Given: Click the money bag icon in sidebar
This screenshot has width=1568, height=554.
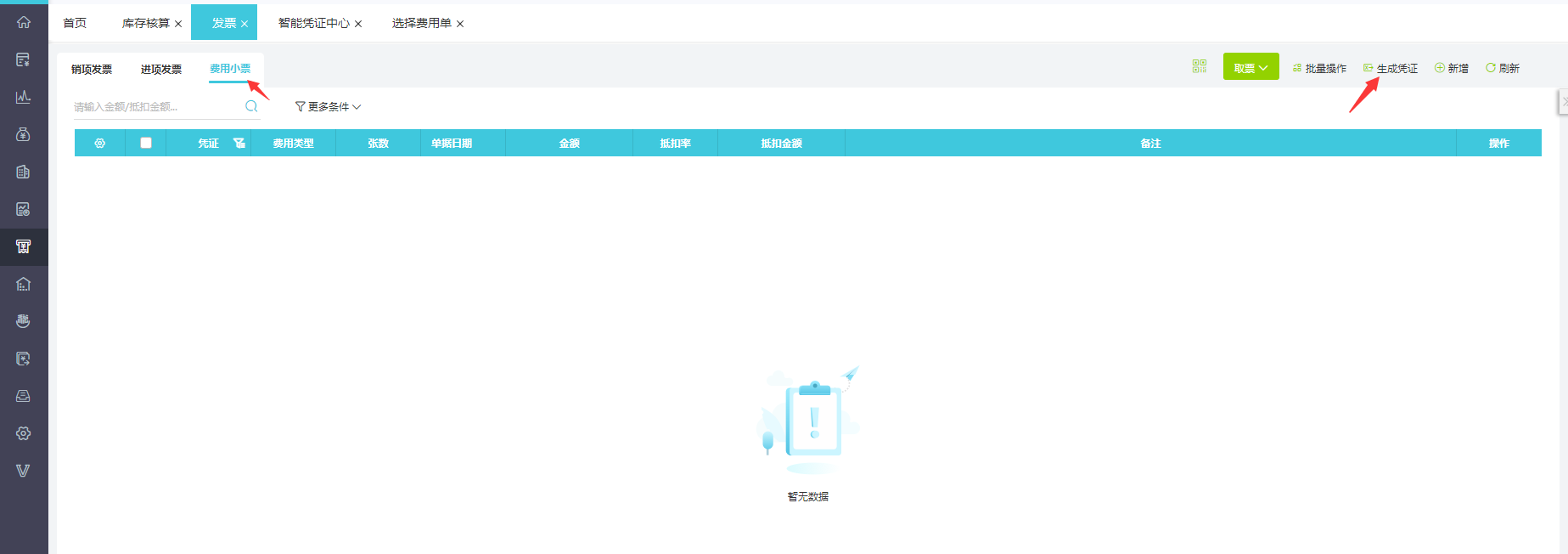Looking at the screenshot, I should click(24, 134).
